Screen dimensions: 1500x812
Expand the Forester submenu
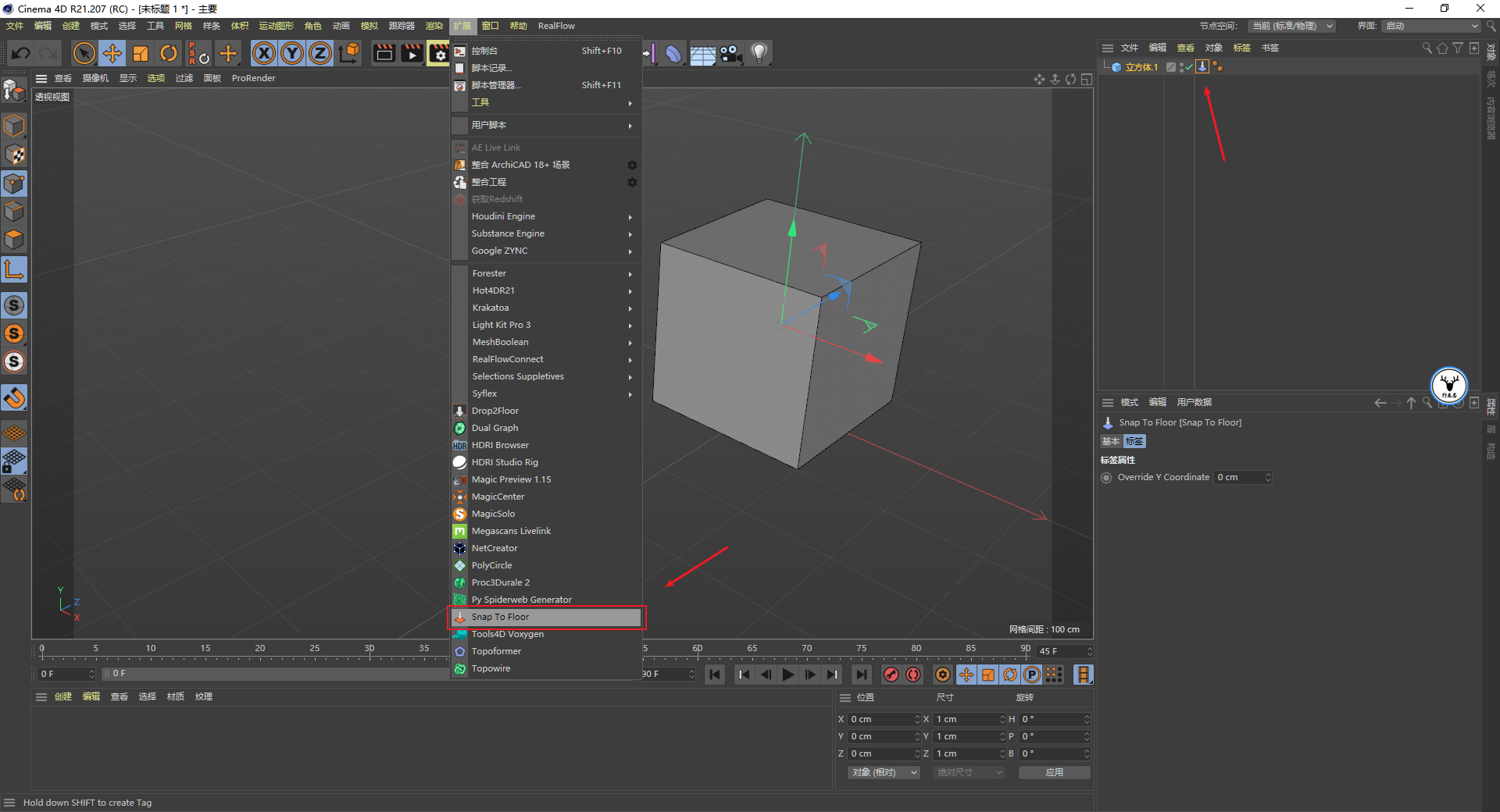pos(546,273)
